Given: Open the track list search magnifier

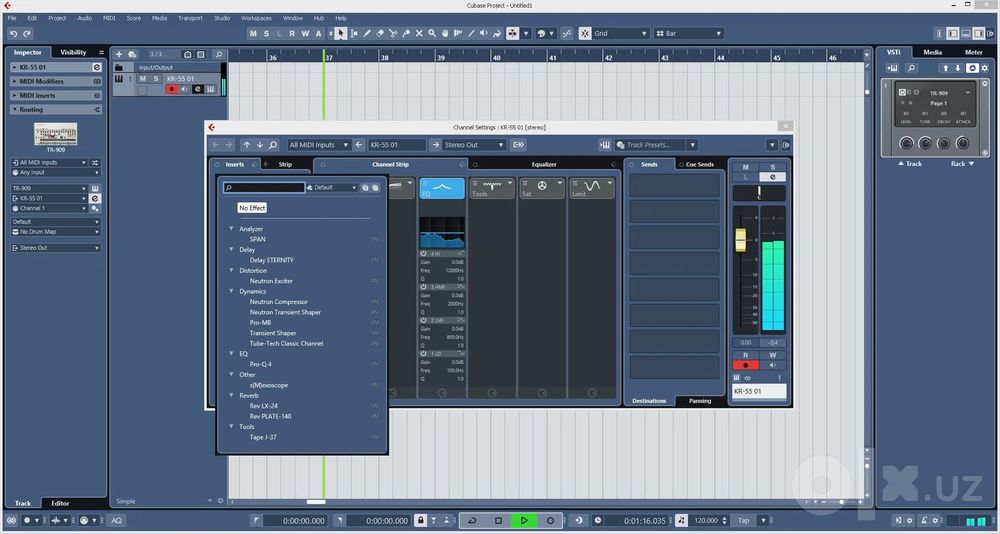Looking at the screenshot, I should tap(219, 54).
